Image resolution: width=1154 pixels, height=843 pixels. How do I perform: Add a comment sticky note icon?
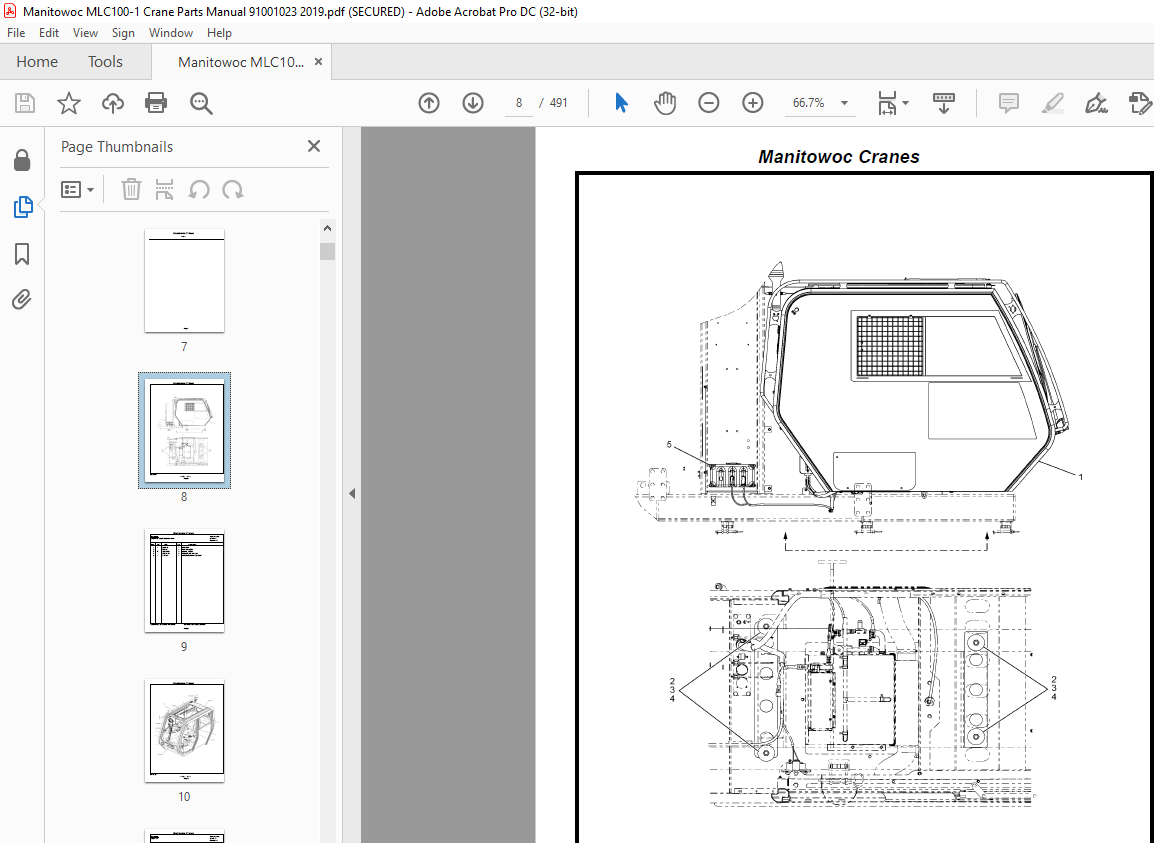click(x=1008, y=103)
